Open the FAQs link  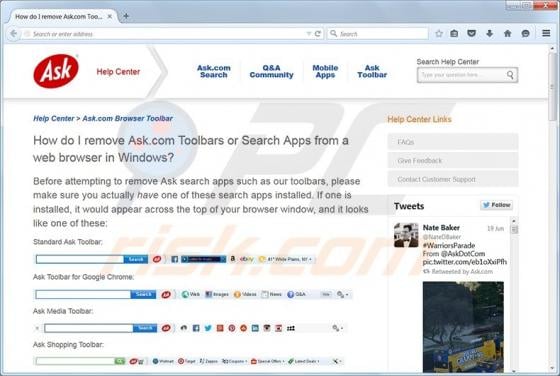pos(453,142)
